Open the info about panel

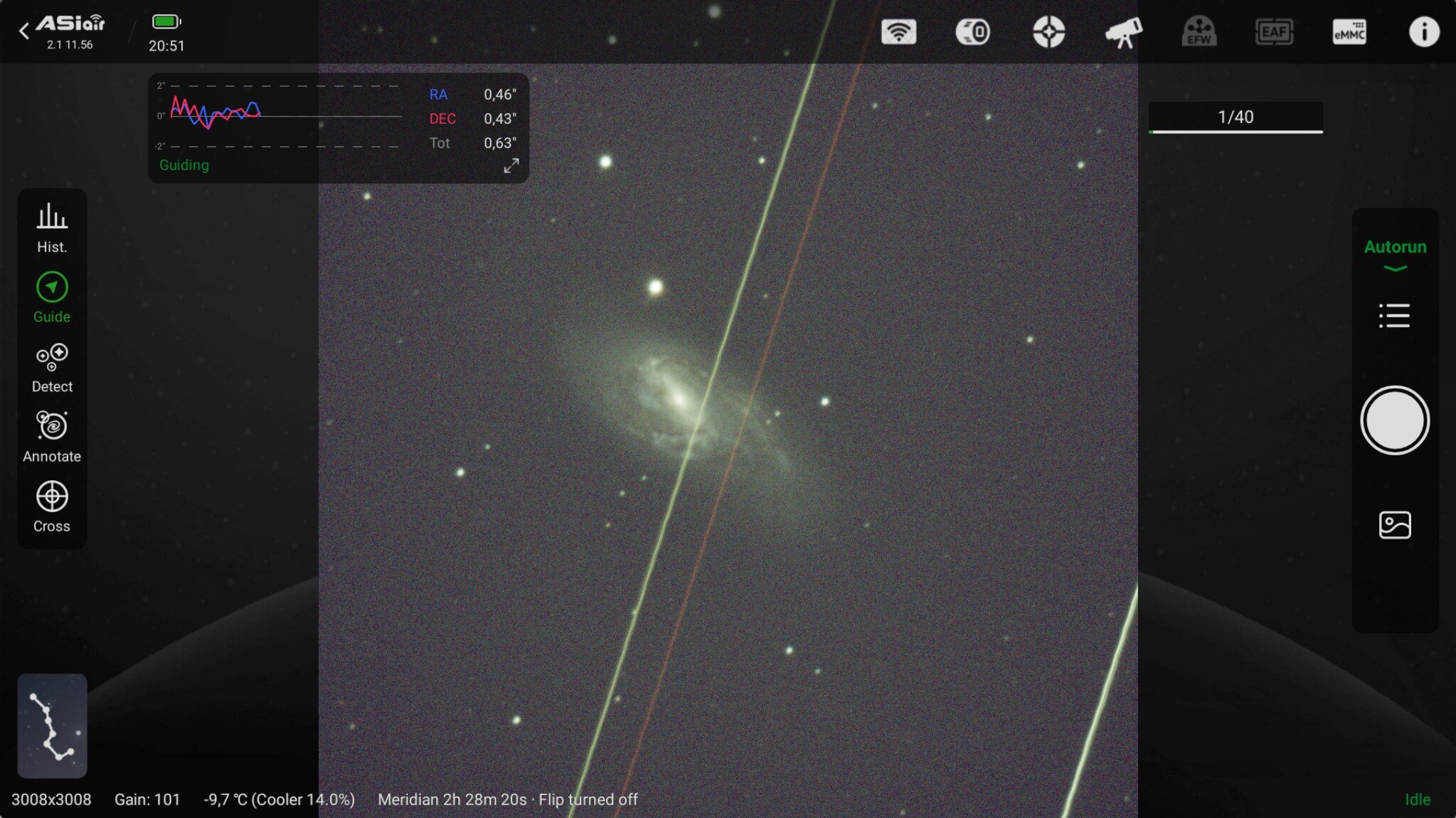pos(1424,32)
